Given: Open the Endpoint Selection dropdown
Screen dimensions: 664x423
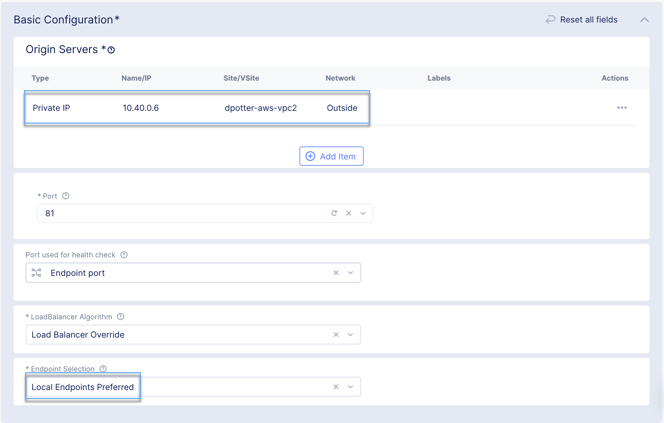Looking at the screenshot, I should [351, 387].
